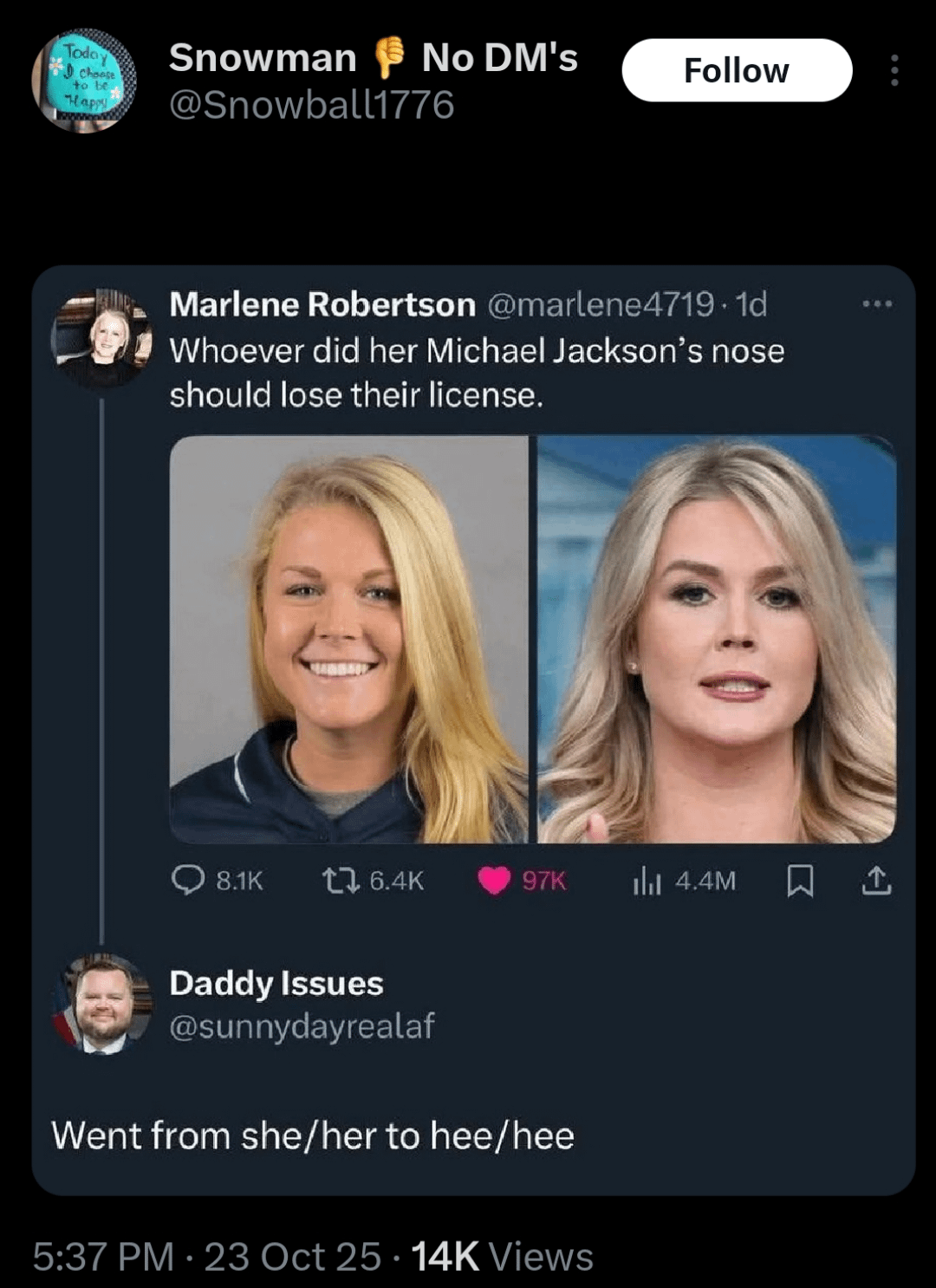Viewport: 936px width, 1288px height.
Task: Open the view analytics bar chart icon
Action: click(647, 881)
